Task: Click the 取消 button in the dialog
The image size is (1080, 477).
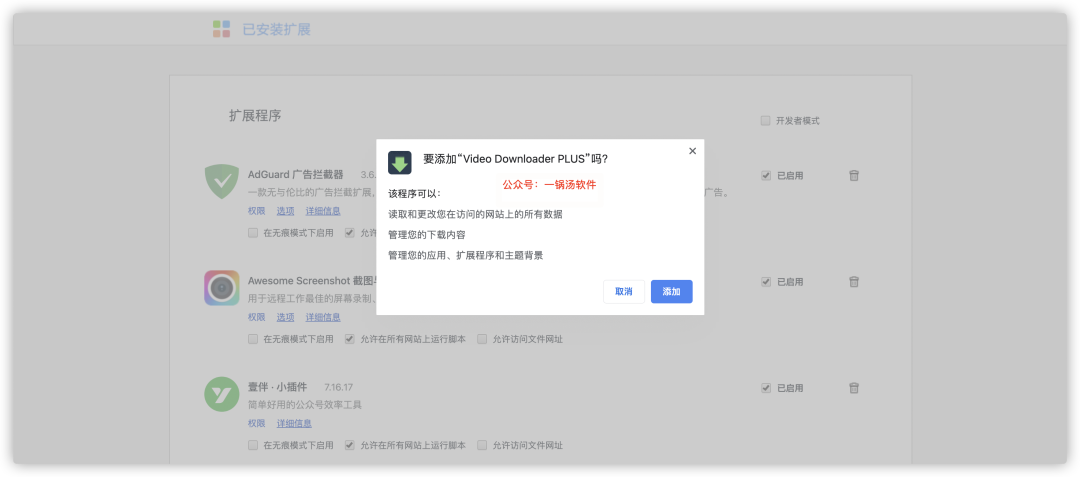Action: click(624, 292)
